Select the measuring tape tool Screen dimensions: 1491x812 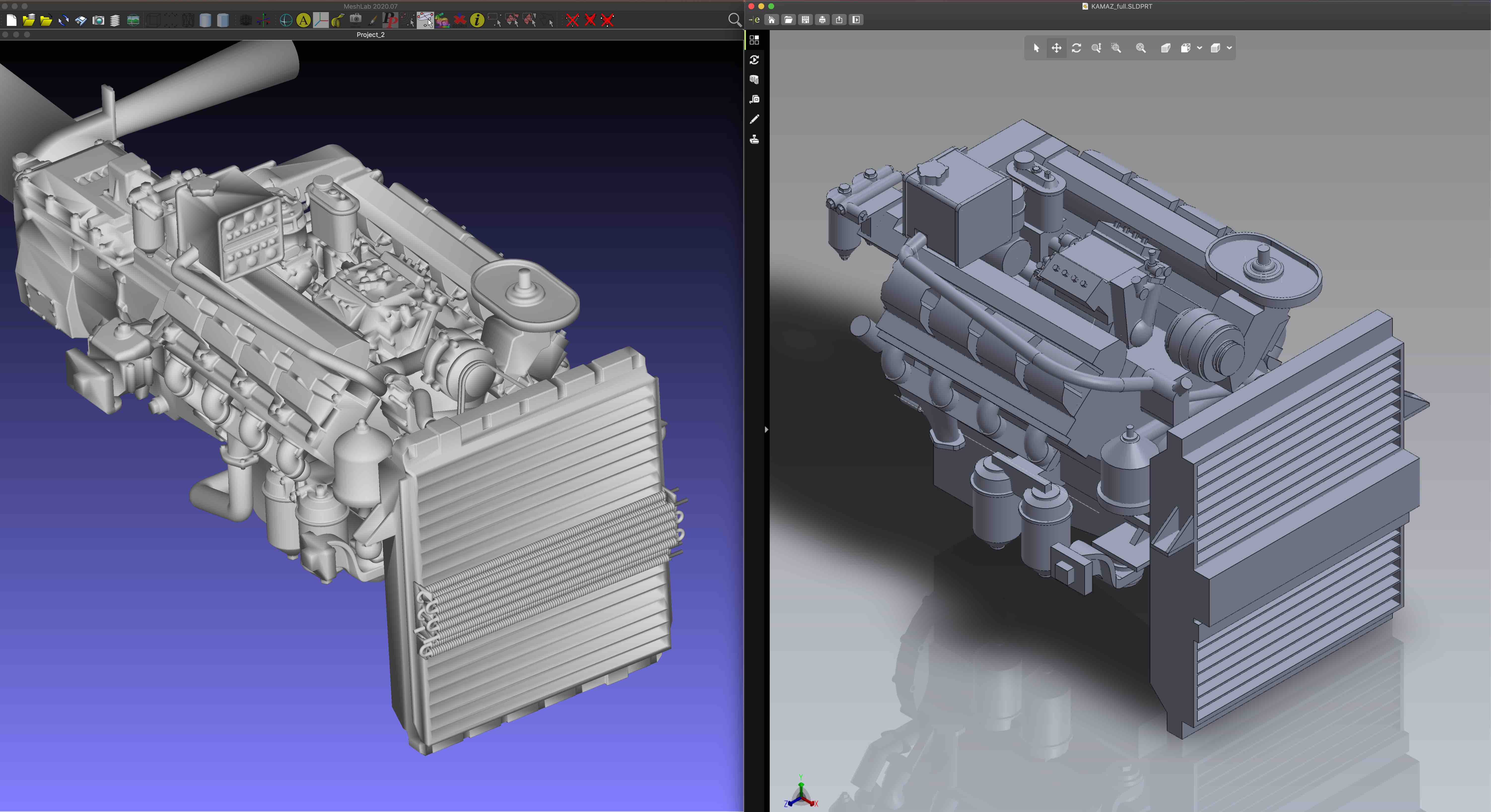(x=338, y=20)
